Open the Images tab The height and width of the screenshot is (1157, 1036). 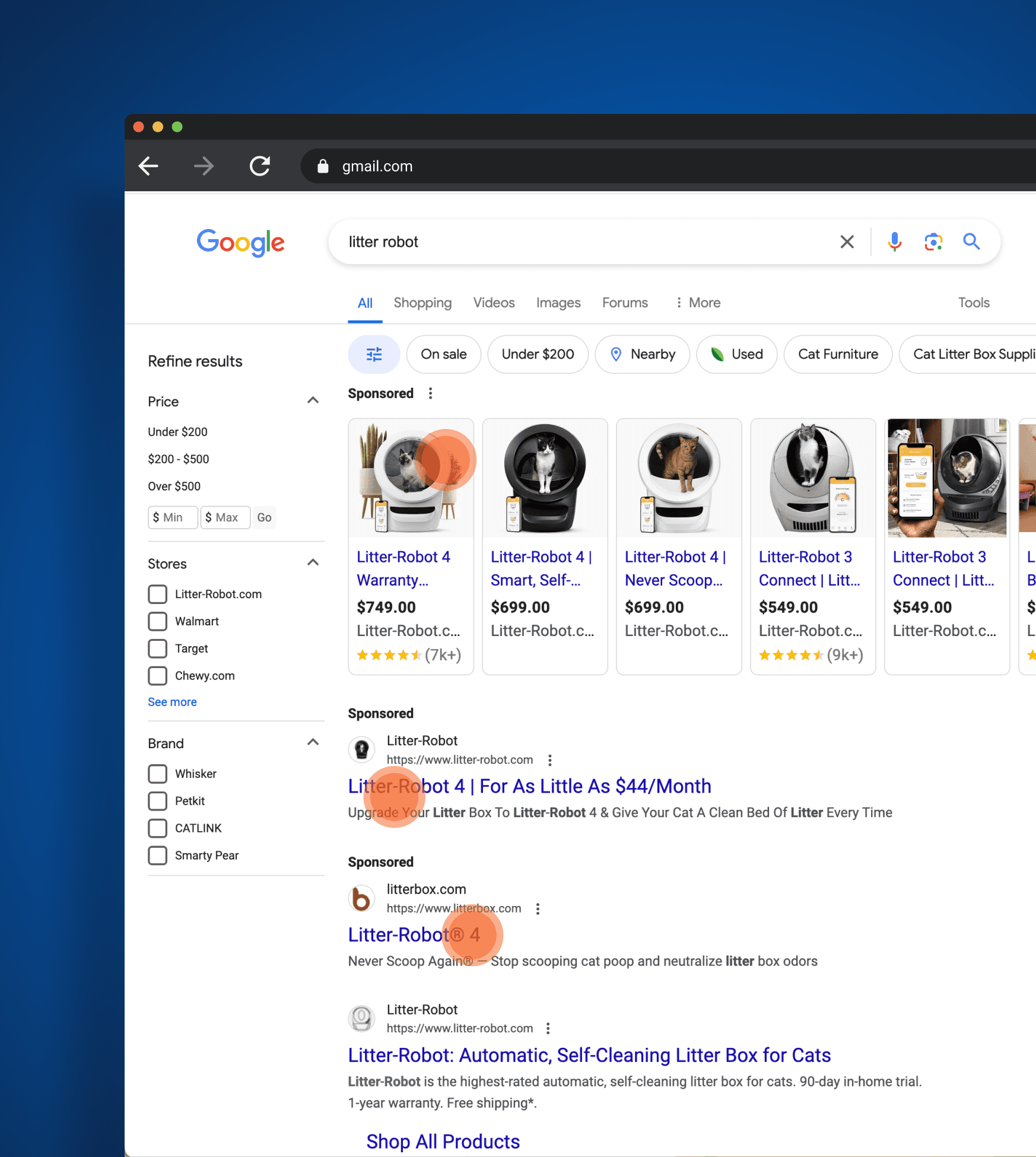(x=558, y=303)
